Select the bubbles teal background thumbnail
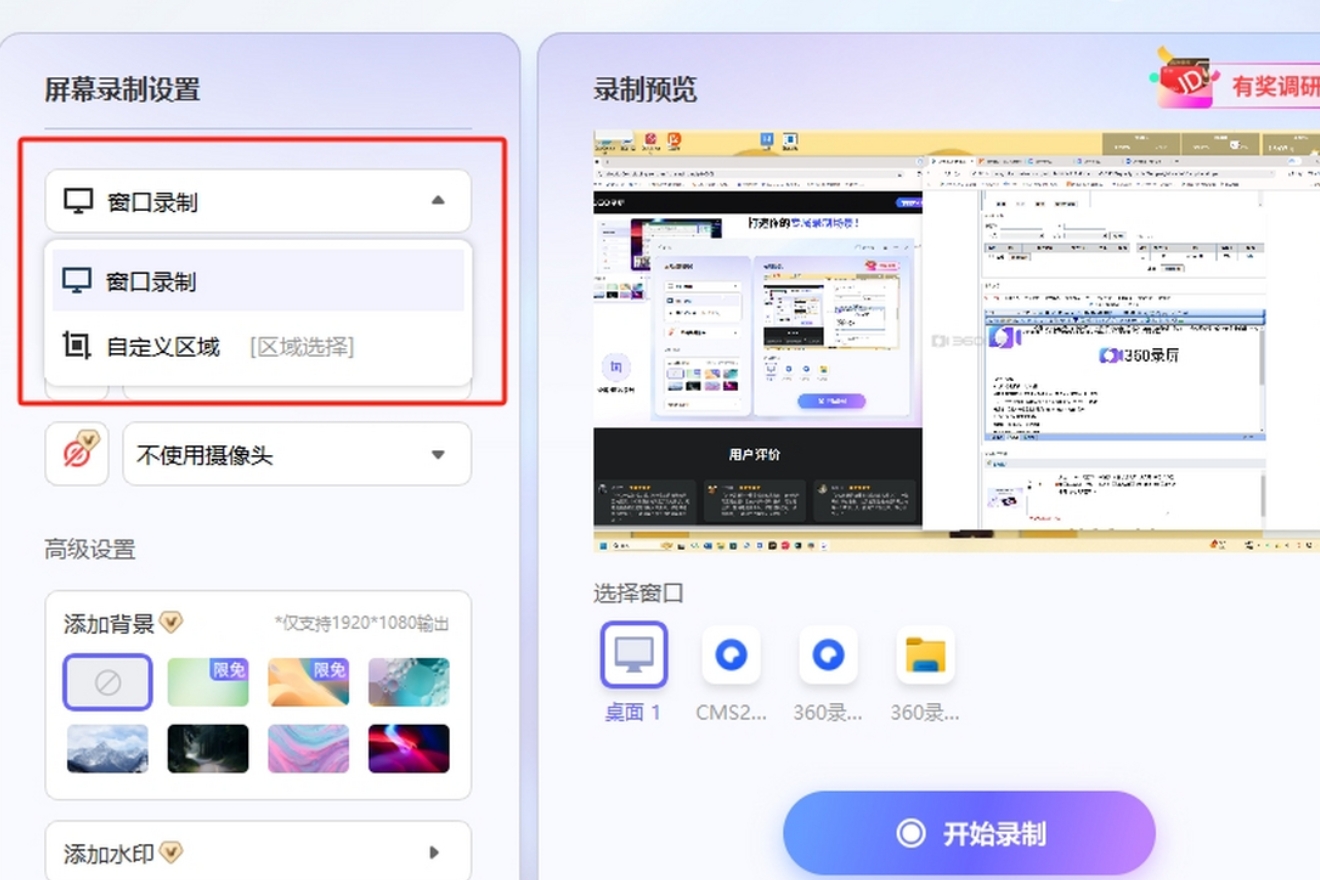1320x880 pixels. pyautogui.click(x=409, y=682)
